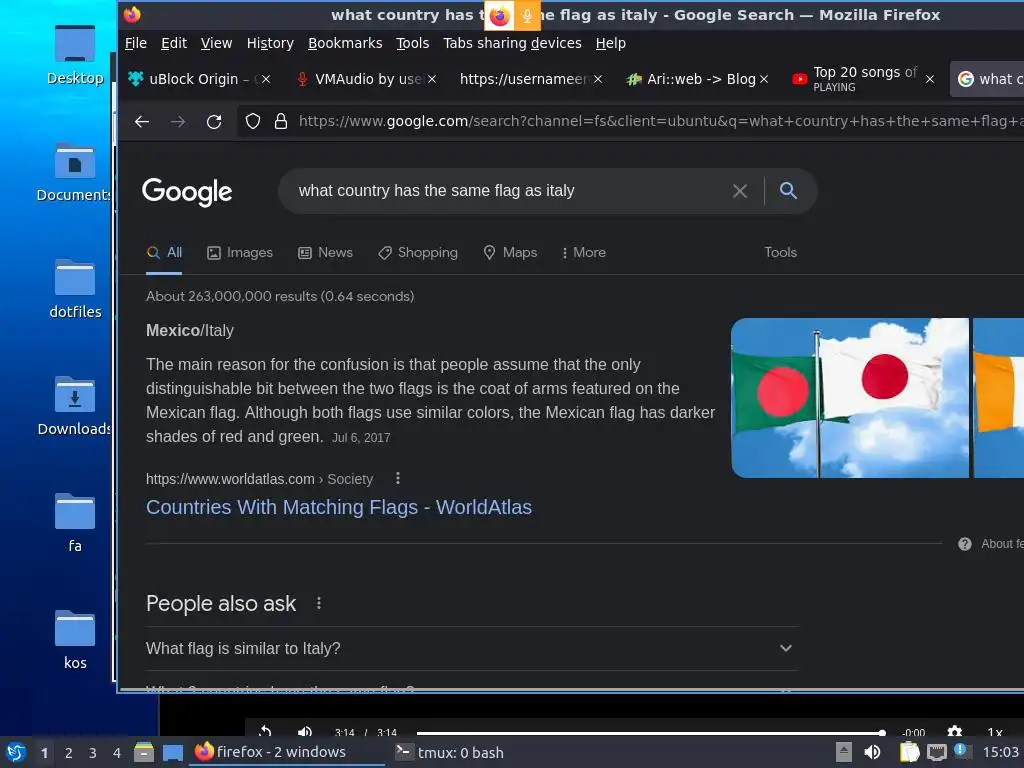
Task: Open the Tabs sharing devices menu
Action: coord(512,43)
